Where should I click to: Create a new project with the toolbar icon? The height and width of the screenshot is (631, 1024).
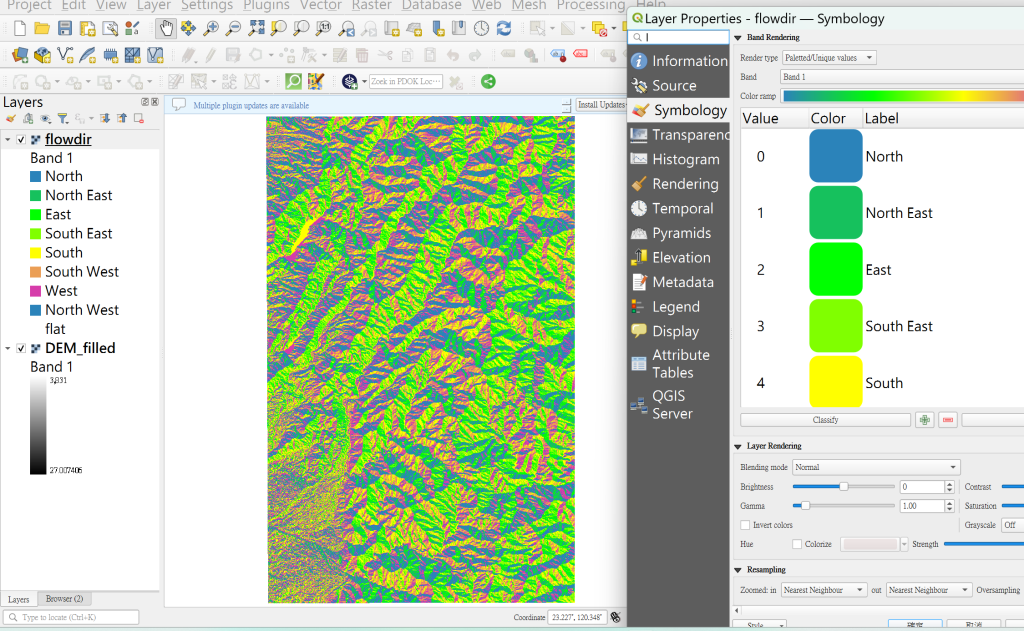[20, 28]
